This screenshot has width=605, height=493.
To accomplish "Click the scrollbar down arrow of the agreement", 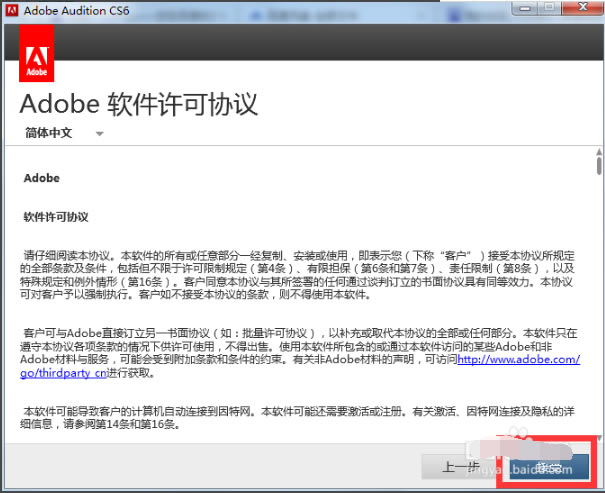I will pos(598,437).
